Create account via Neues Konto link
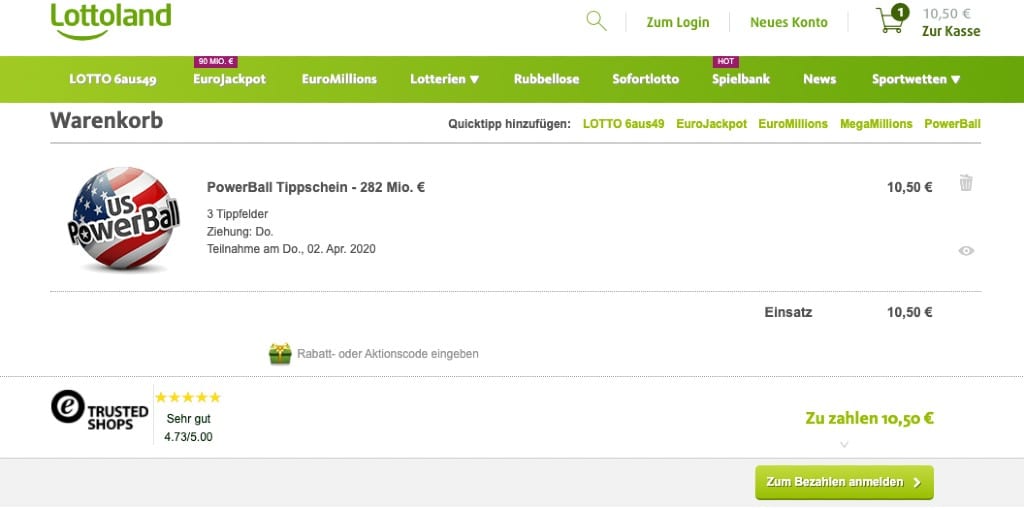 coord(789,22)
